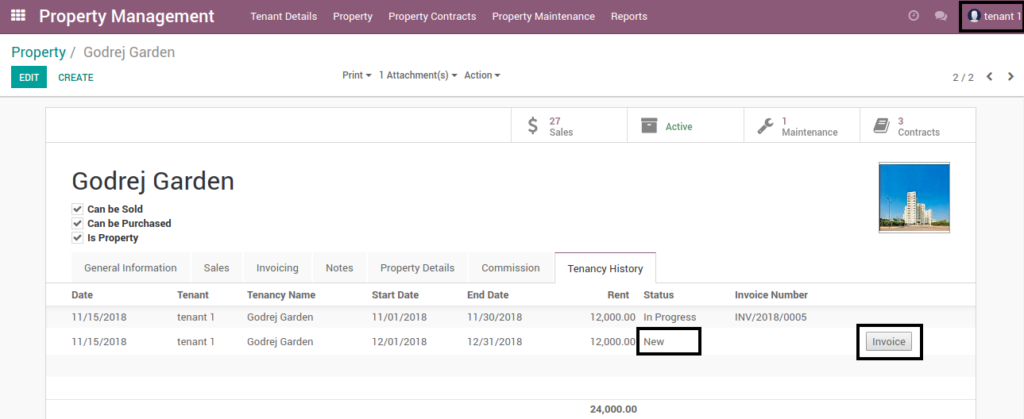Toggle the Can be Sold checkbox
Screen dimensions: 1024x419
(x=77, y=209)
